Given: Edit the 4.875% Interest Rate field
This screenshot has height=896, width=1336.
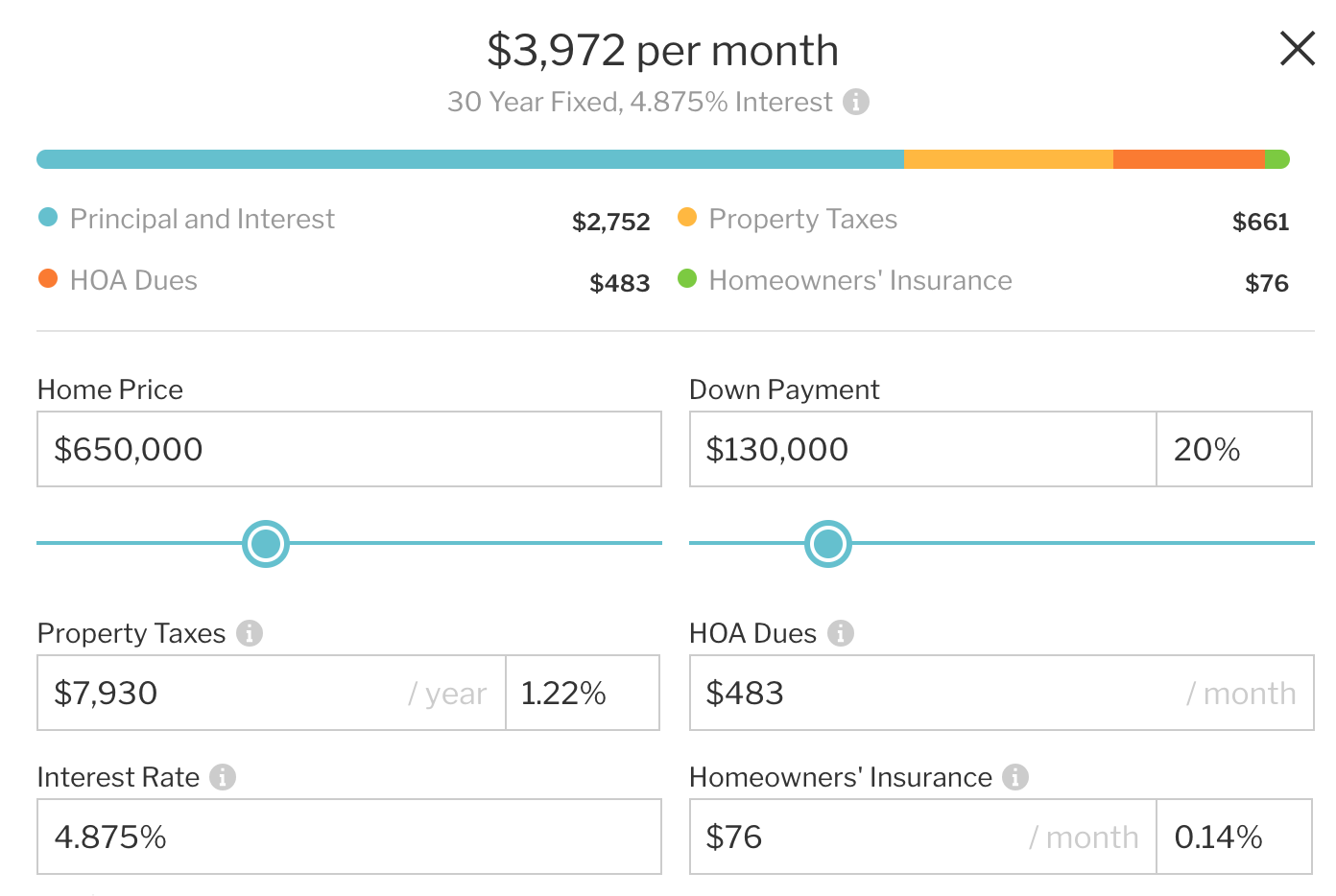Looking at the screenshot, I should click(x=349, y=837).
